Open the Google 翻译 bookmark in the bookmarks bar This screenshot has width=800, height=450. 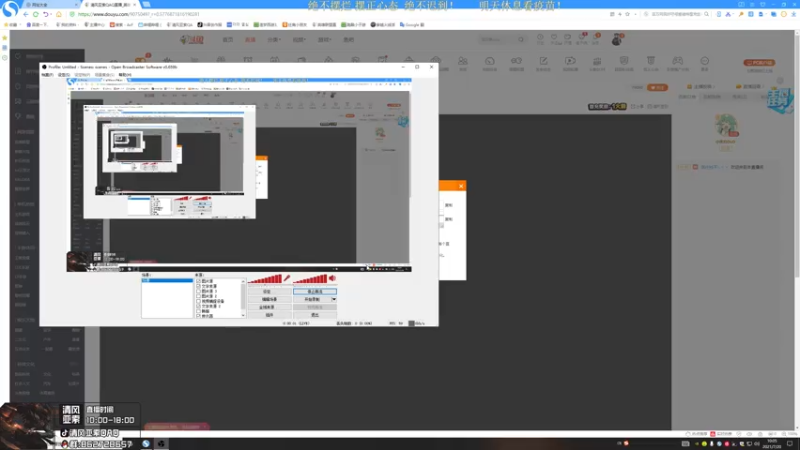412,24
